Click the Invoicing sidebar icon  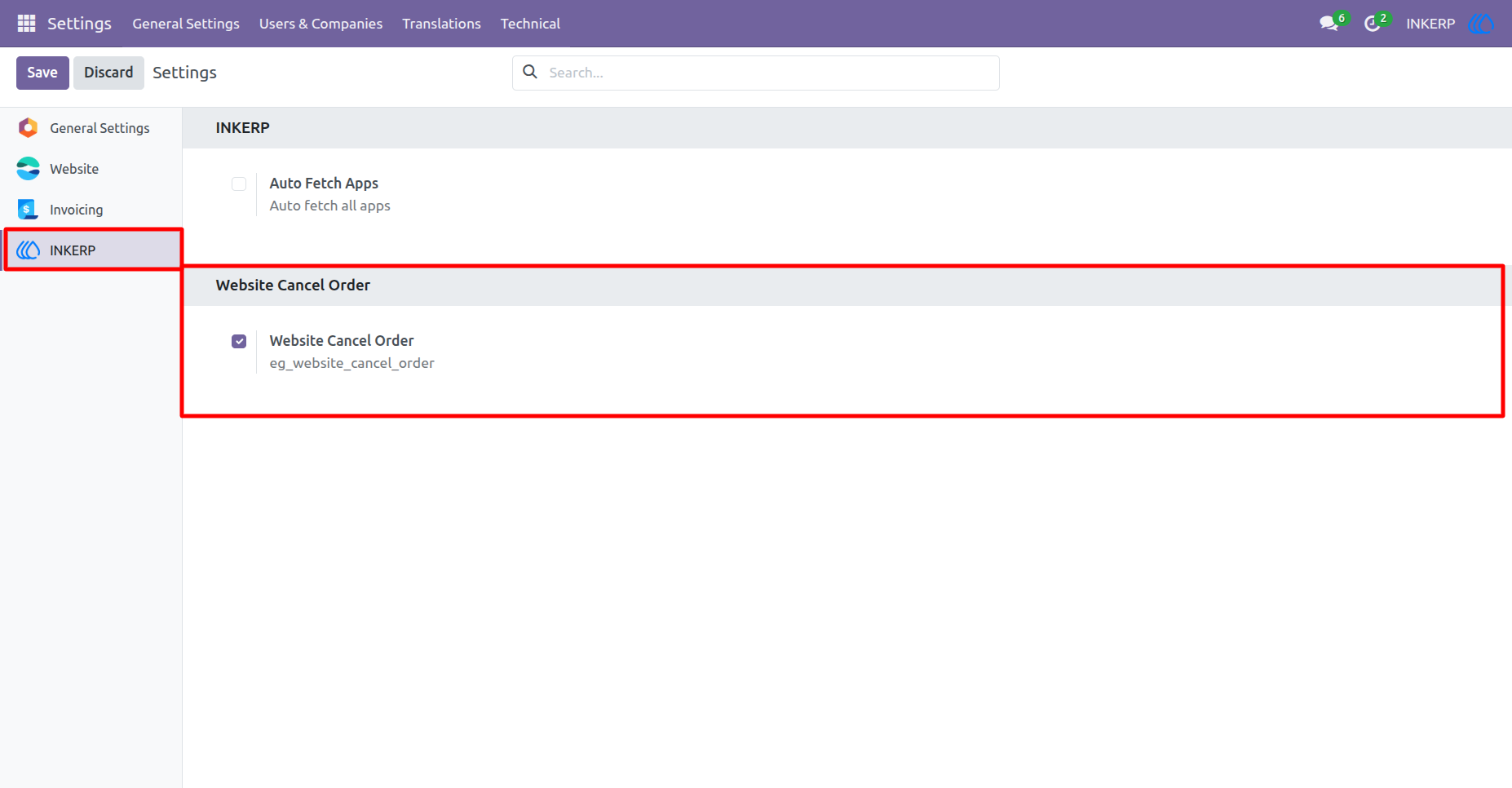[29, 210]
